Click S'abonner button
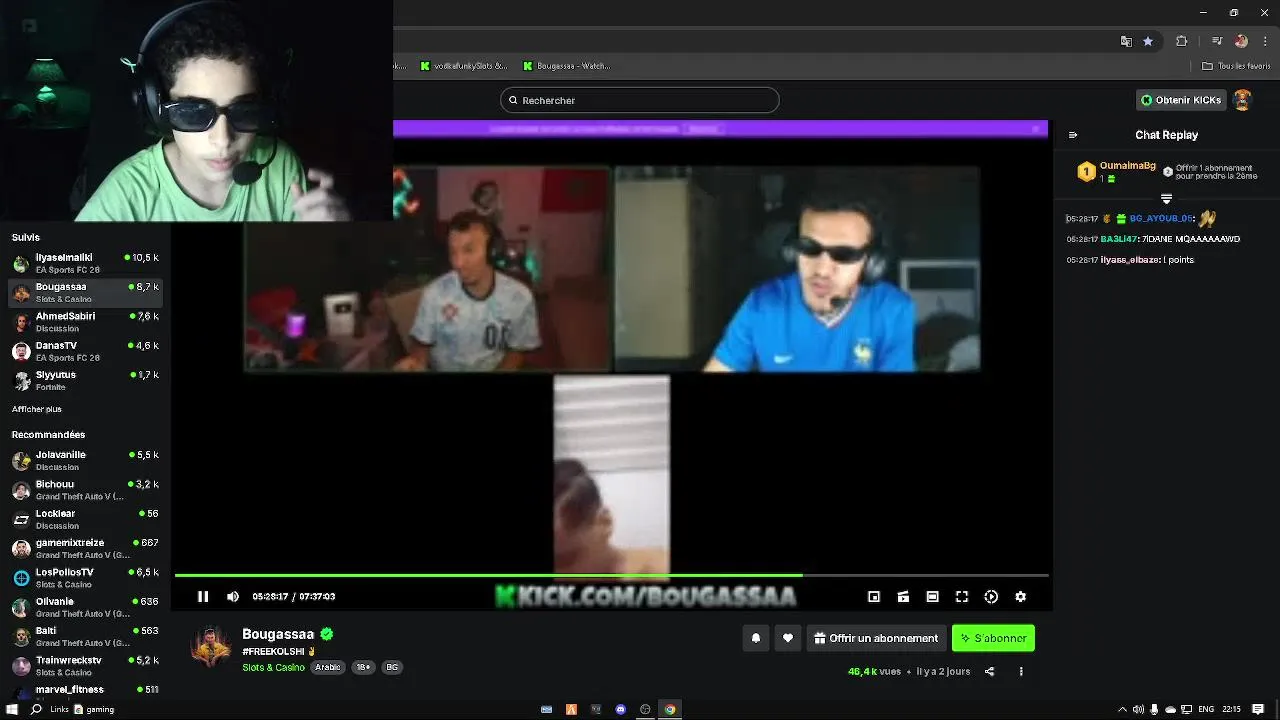This screenshot has width=1280, height=720. [x=993, y=638]
